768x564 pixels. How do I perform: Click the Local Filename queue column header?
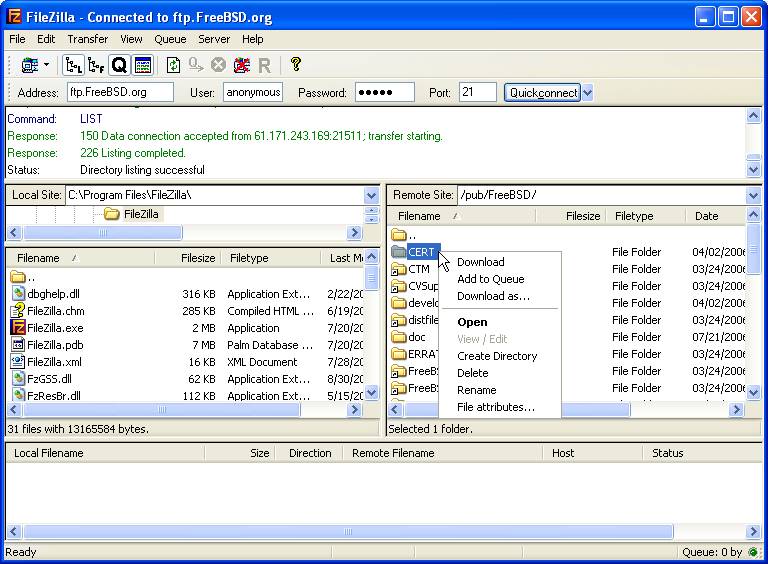pyautogui.click(x=105, y=453)
